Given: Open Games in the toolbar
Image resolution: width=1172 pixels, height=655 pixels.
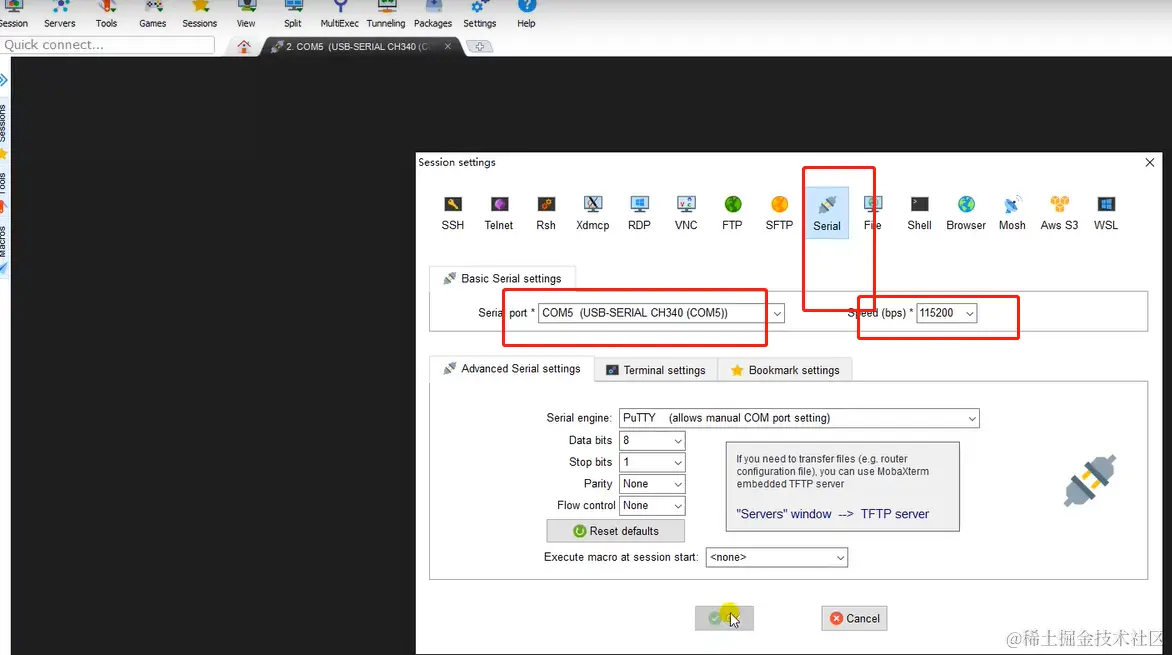Looking at the screenshot, I should point(152,14).
